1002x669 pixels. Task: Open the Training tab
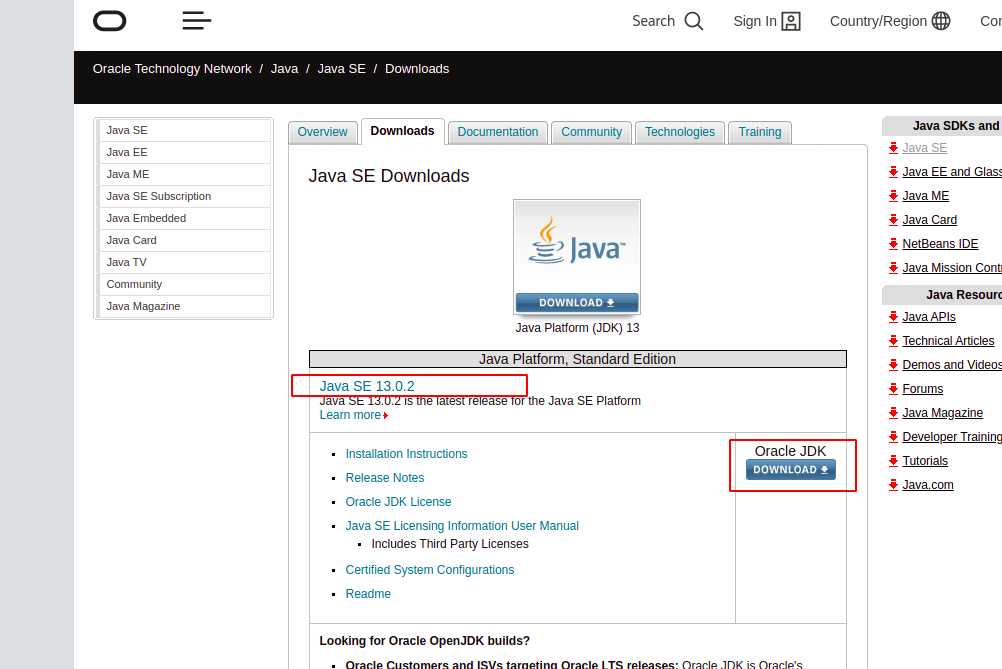(760, 132)
